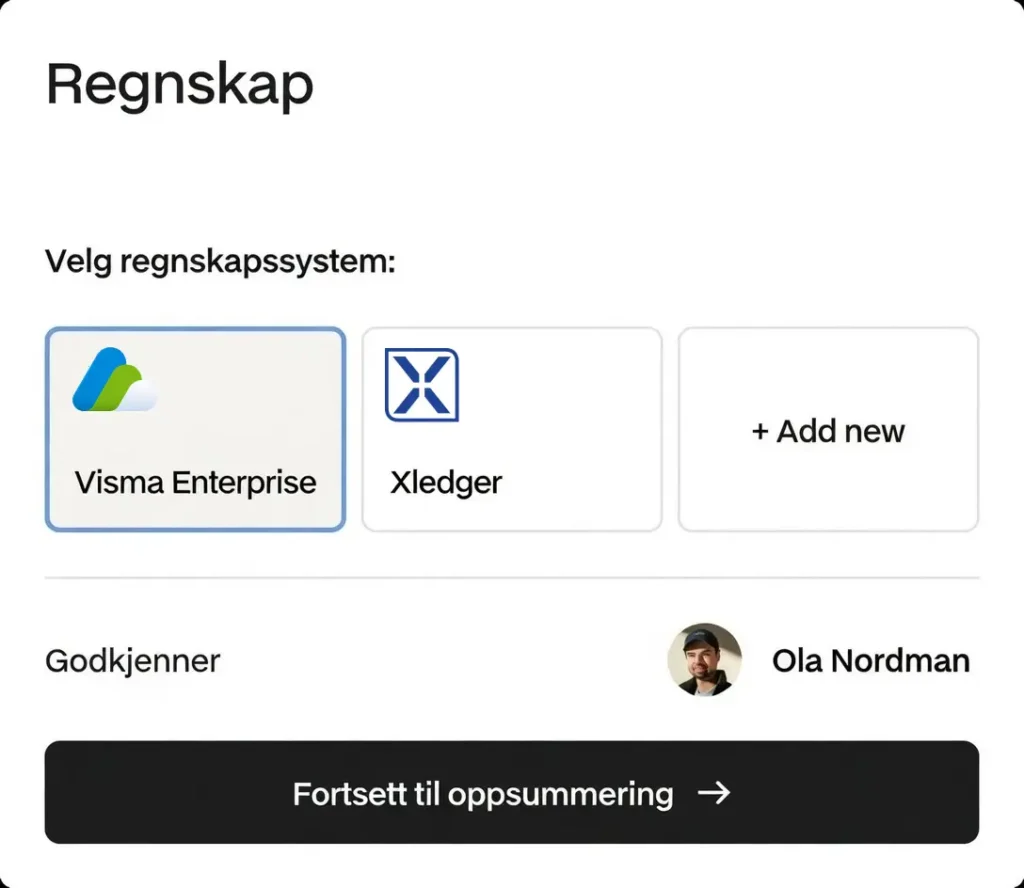
Task: Click the Godkjenner label
Action: (x=133, y=661)
